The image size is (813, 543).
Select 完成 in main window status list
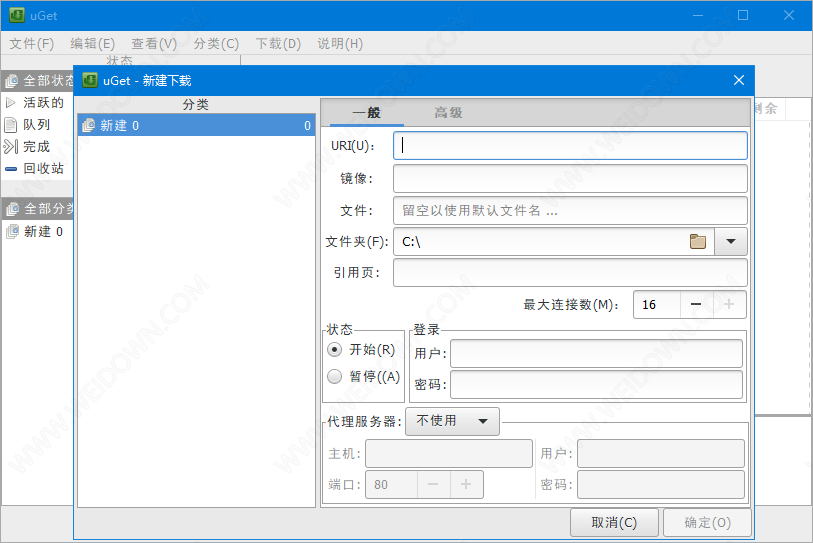click(x=37, y=147)
